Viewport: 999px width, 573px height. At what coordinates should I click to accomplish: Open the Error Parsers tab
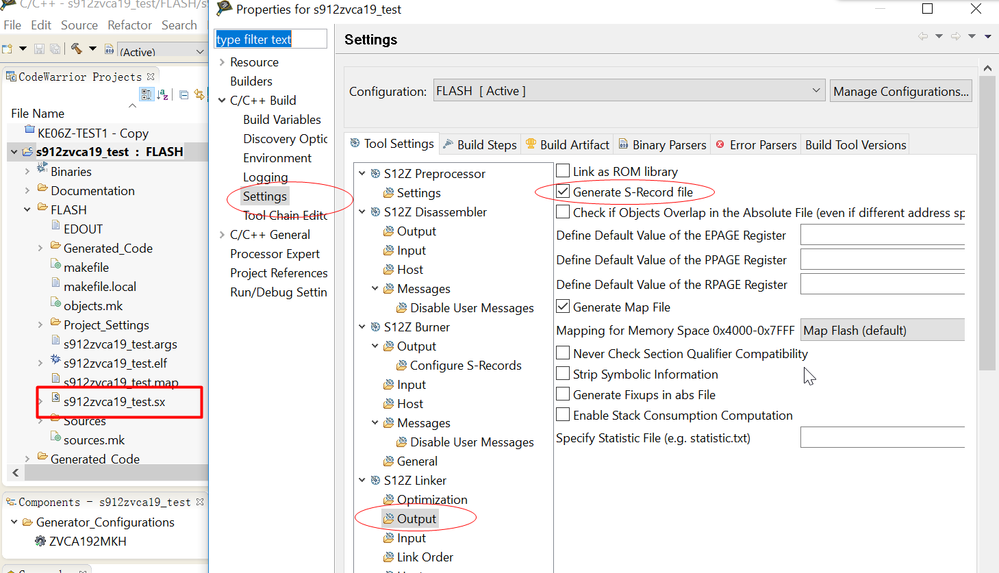755,145
